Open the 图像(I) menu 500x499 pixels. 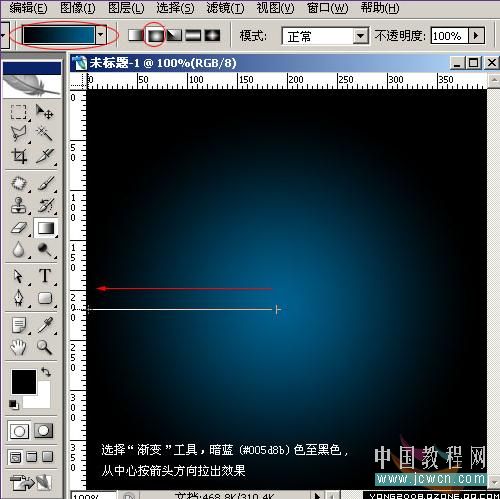77,8
